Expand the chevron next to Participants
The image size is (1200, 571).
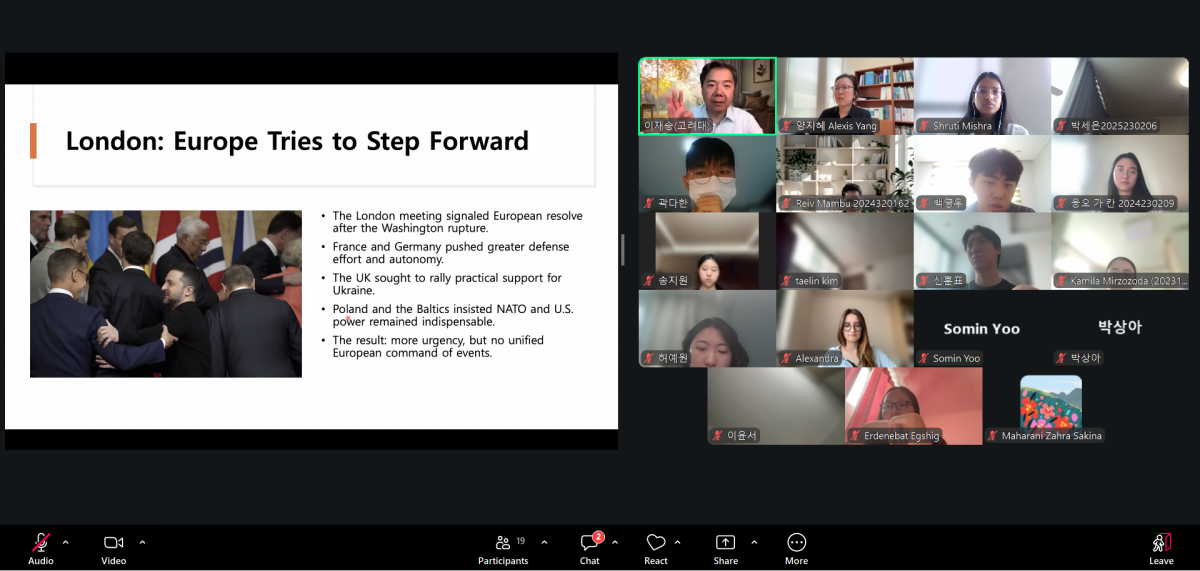point(544,542)
